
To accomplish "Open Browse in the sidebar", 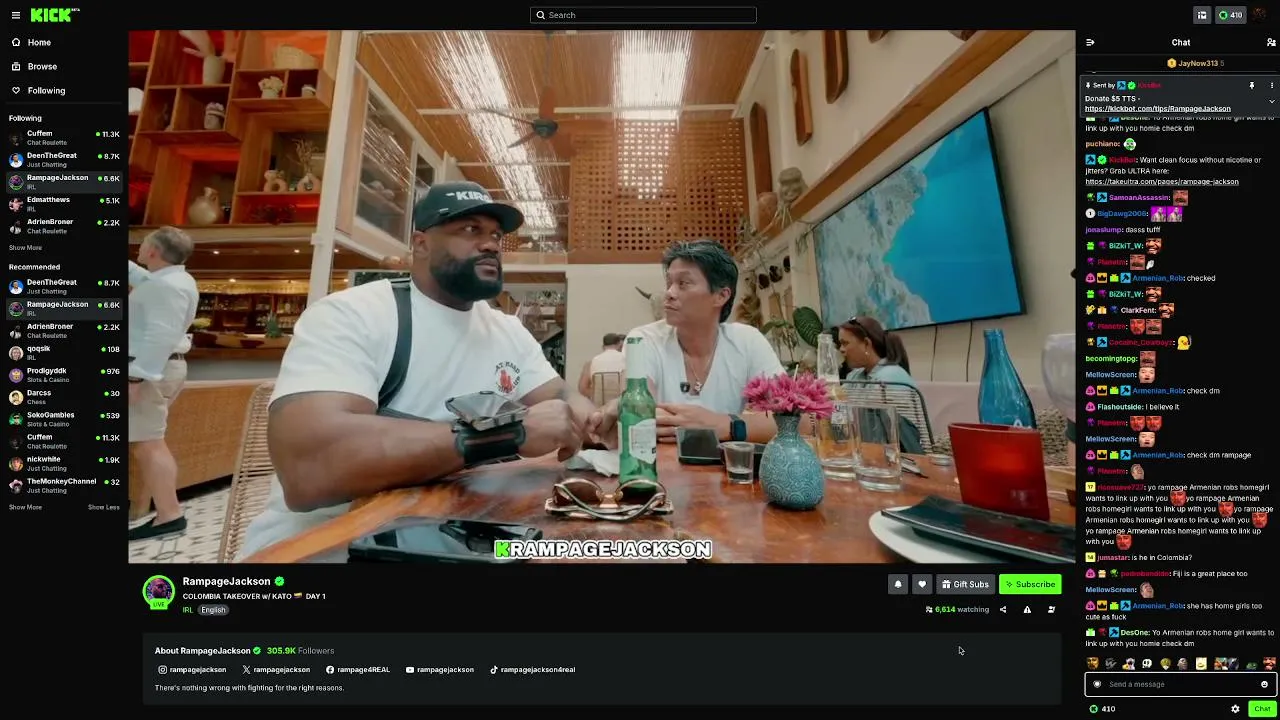I will tap(34, 66).
